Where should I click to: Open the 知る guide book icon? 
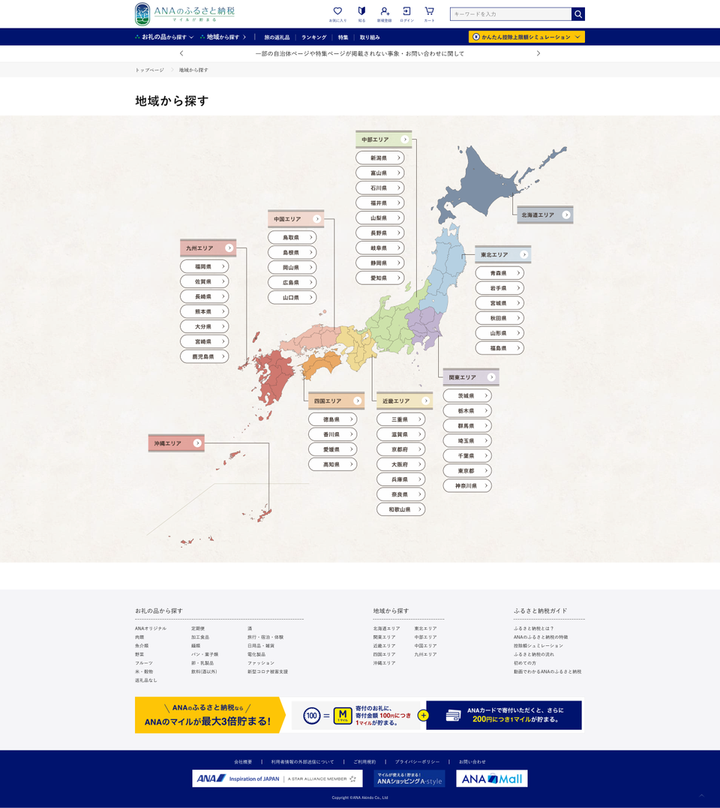pos(362,14)
